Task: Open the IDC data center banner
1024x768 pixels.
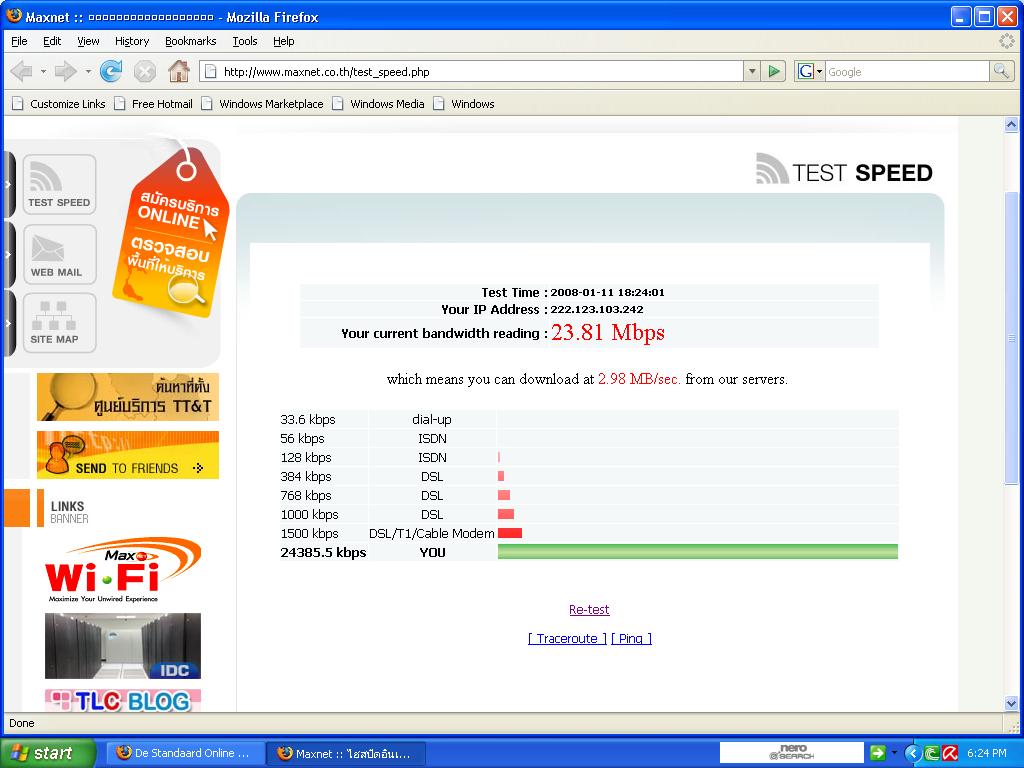Action: point(123,646)
